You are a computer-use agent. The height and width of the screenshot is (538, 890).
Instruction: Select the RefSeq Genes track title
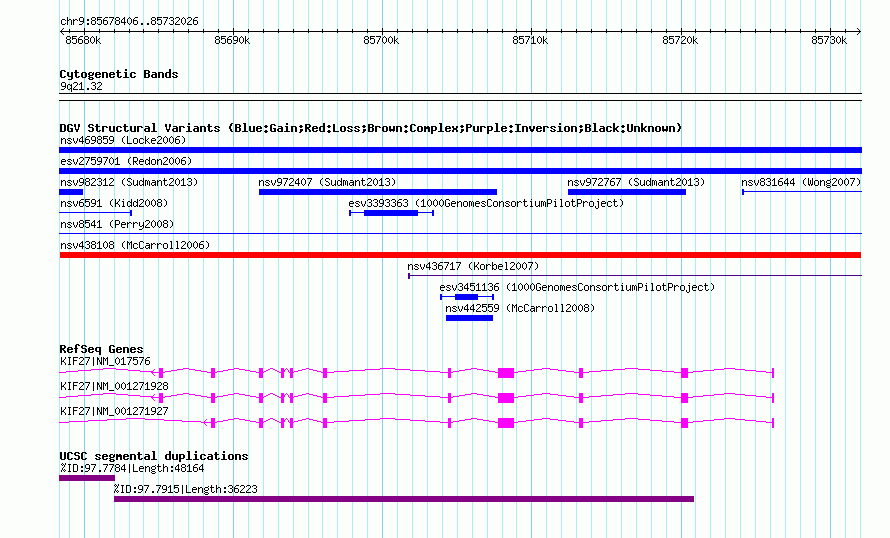[101, 349]
